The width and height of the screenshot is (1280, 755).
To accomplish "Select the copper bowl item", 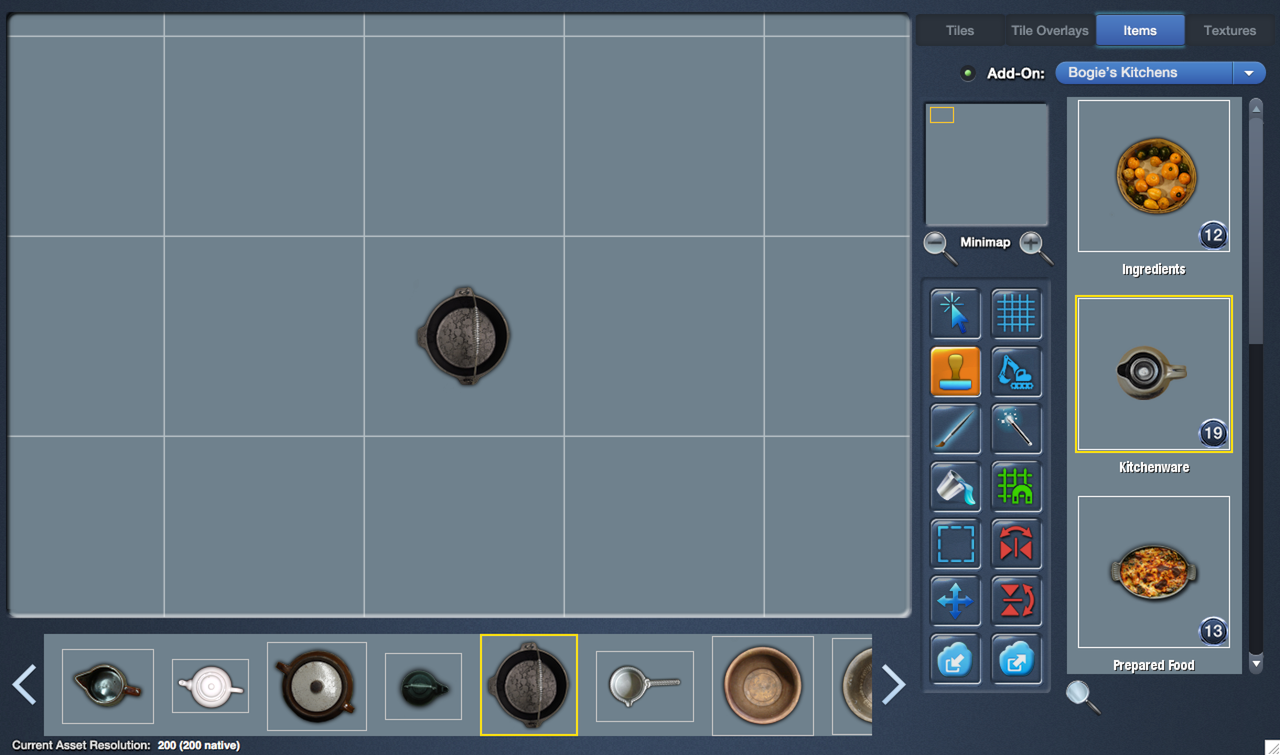I will pyautogui.click(x=762, y=686).
